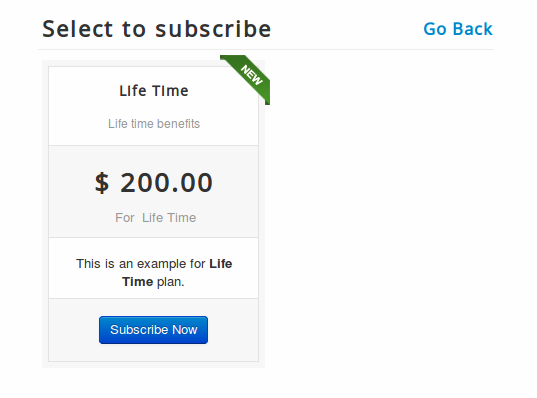Click the Subscribe Now button
This screenshot has width=537, height=398.
click(x=153, y=330)
